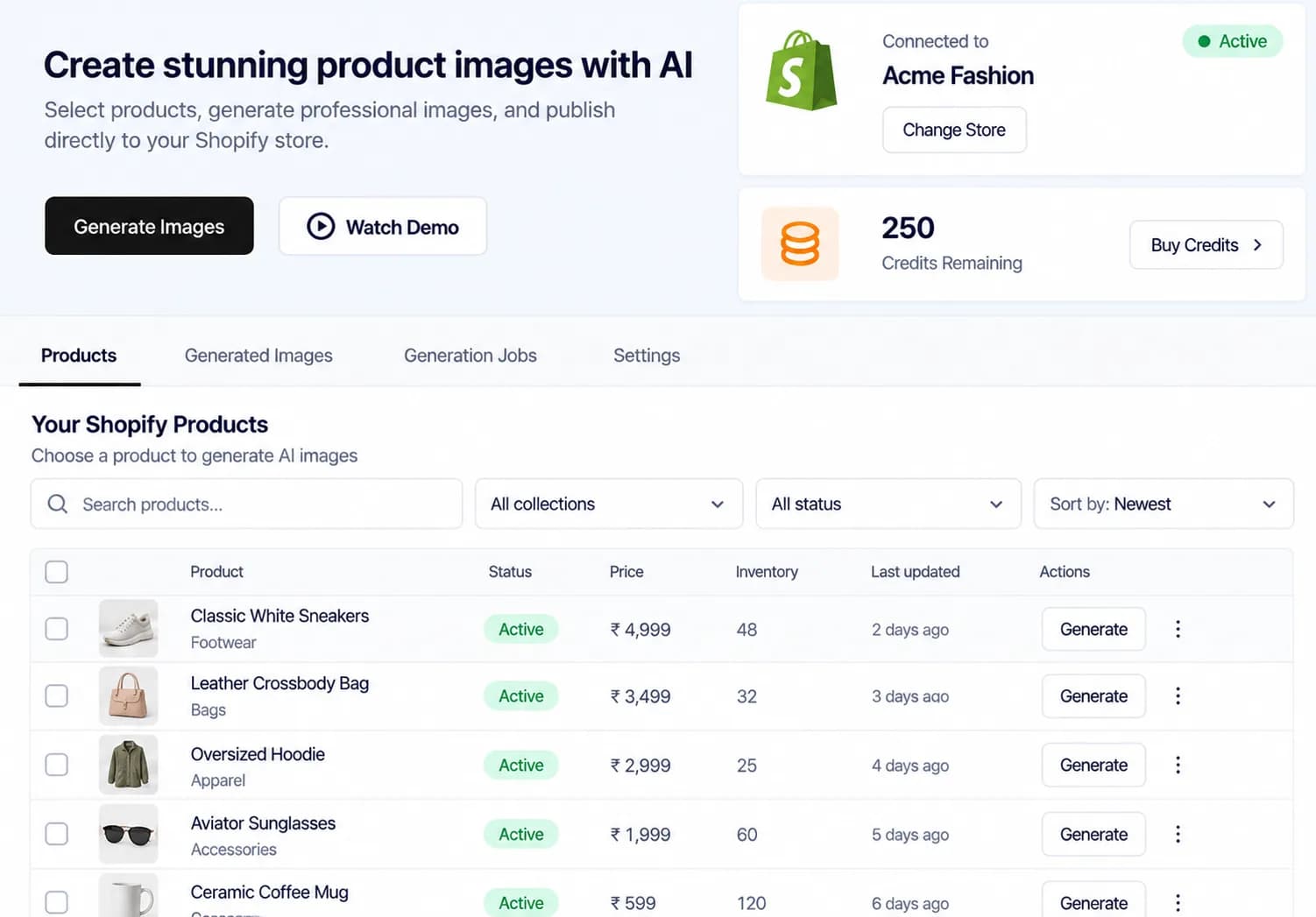Tick the select-all products checkbox in header
The width and height of the screenshot is (1316, 917).
56,572
